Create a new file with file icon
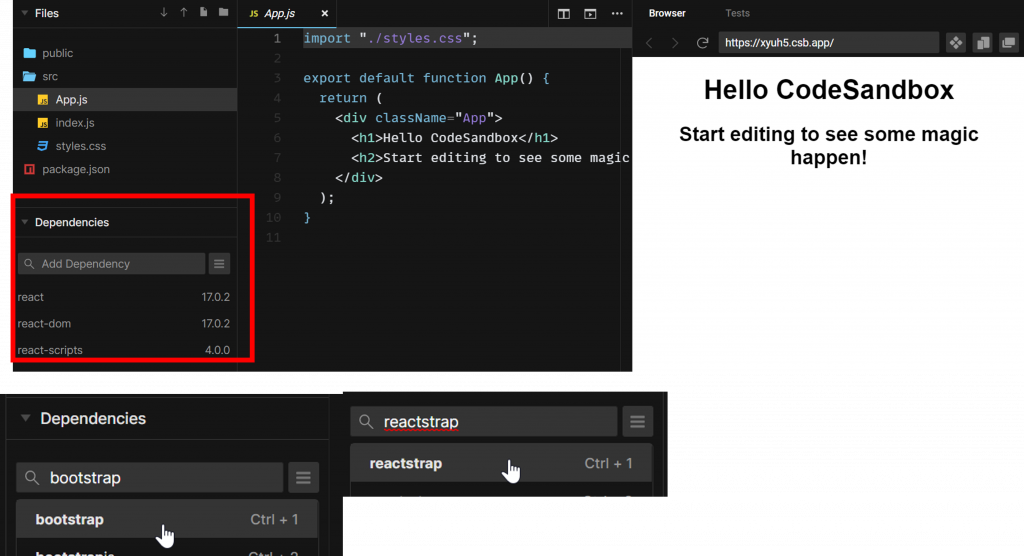 203,12
